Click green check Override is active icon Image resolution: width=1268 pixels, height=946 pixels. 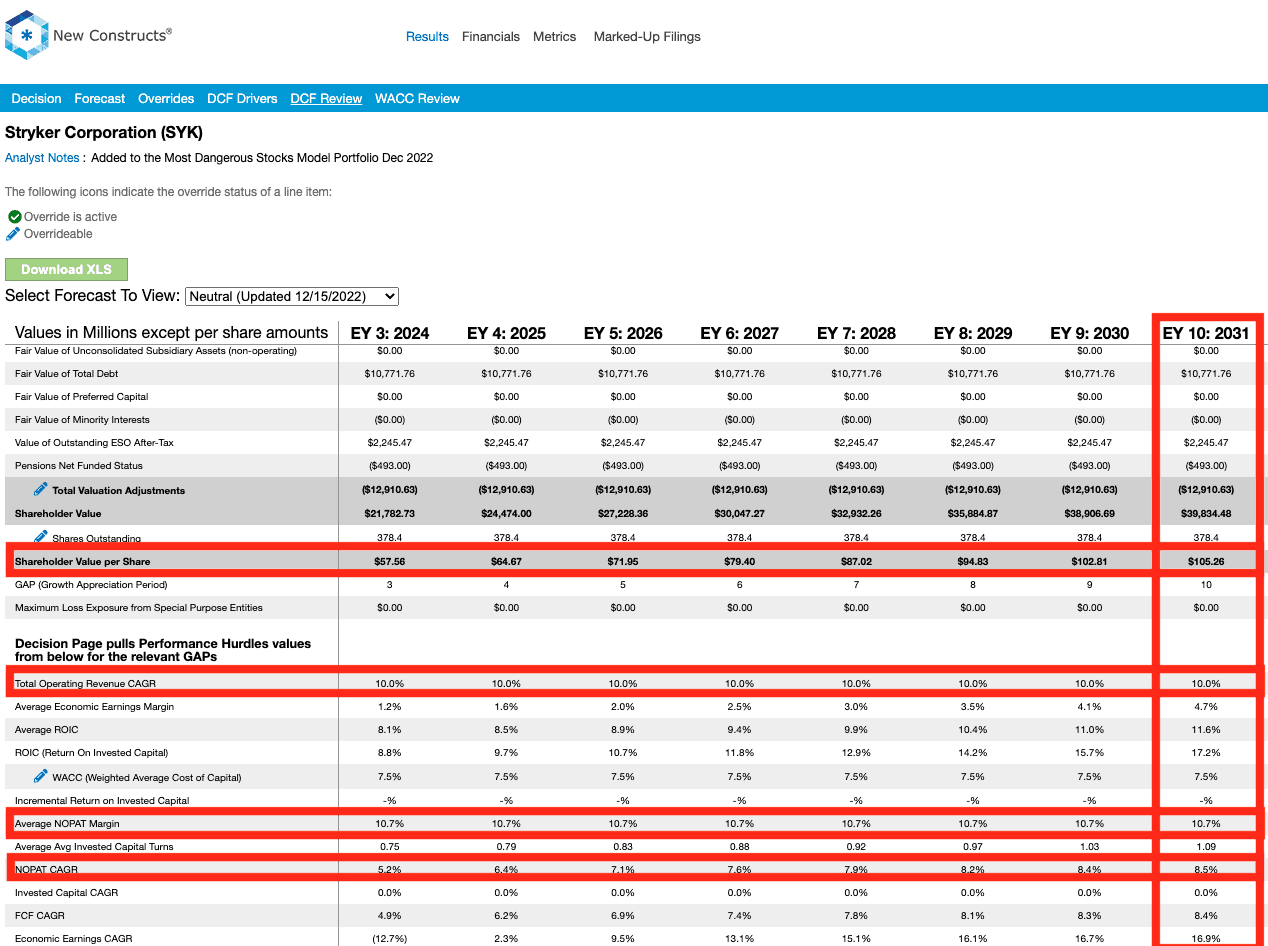14,217
